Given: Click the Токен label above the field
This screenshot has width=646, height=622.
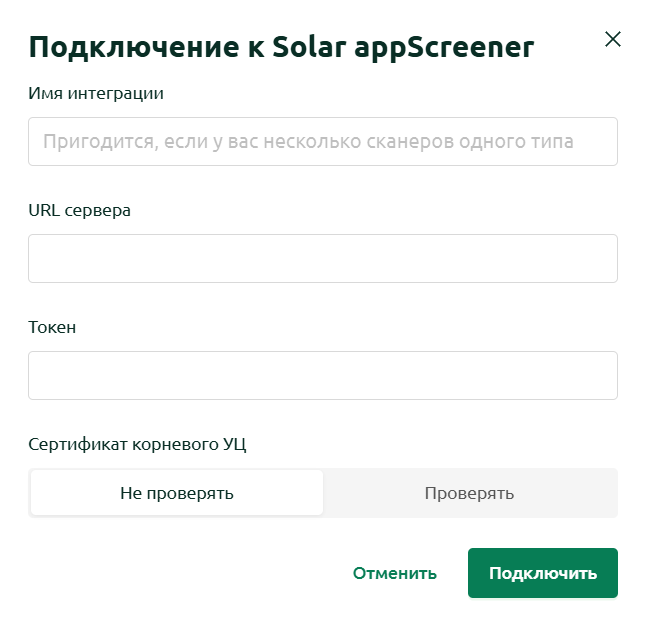Looking at the screenshot, I should 52,327.
